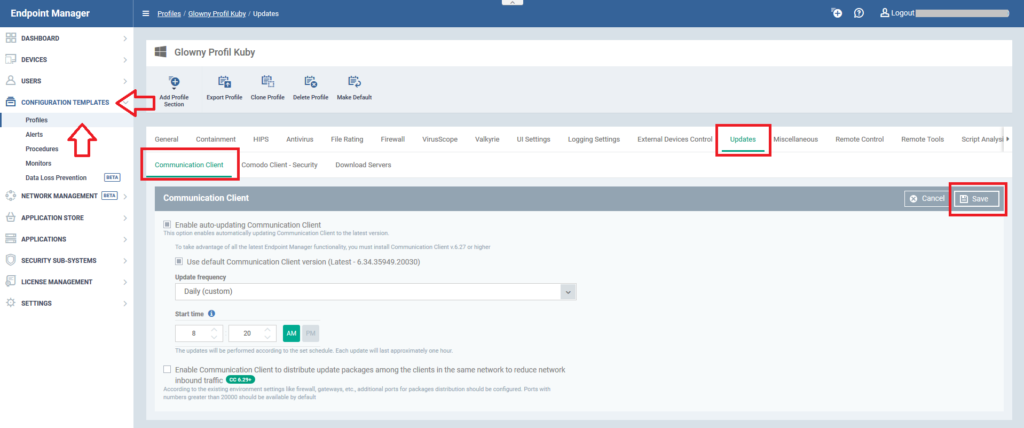Select the PM toggle button
This screenshot has height=428, width=1024.
[311, 333]
